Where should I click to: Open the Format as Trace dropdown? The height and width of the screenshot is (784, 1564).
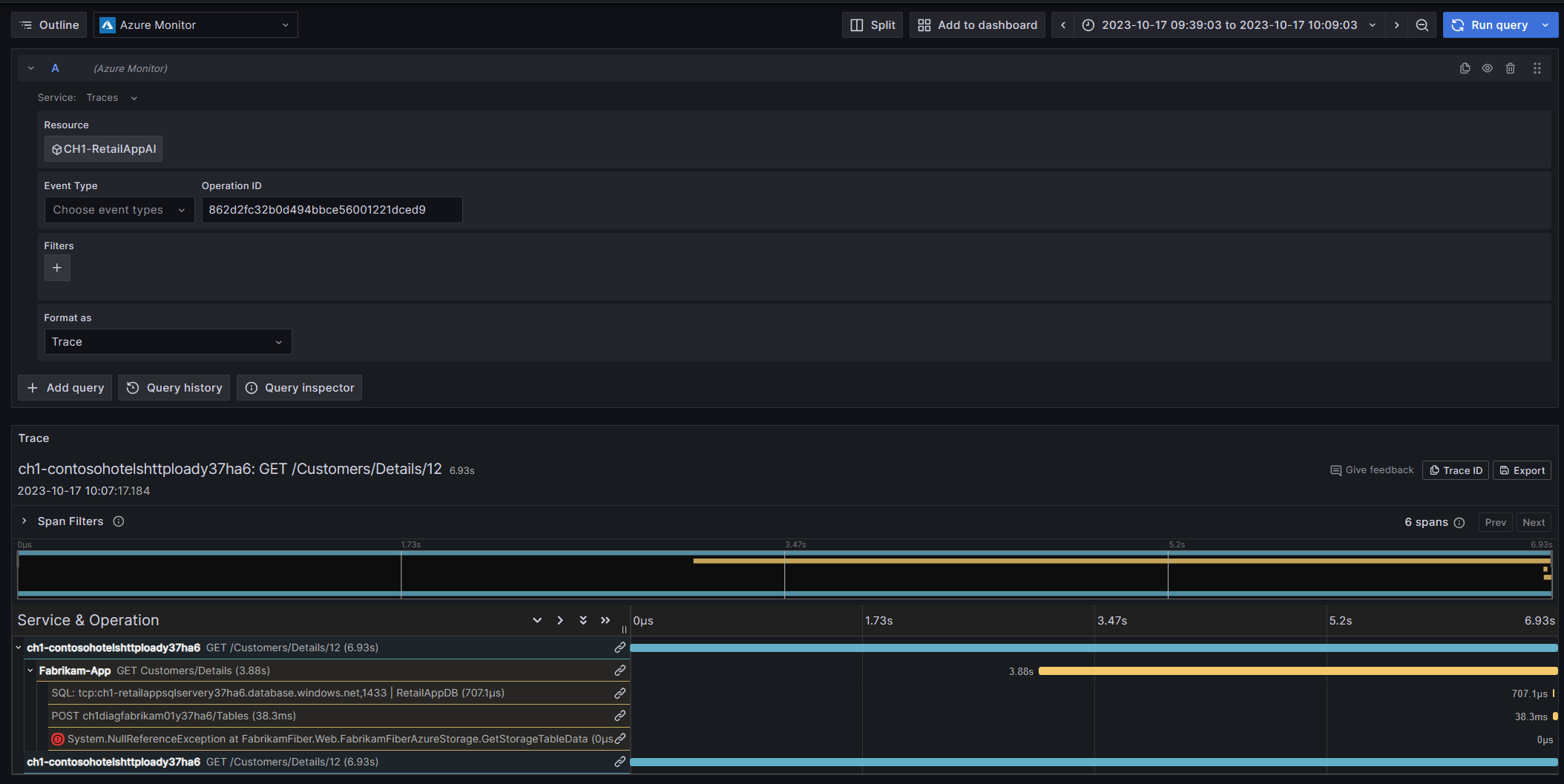point(168,342)
